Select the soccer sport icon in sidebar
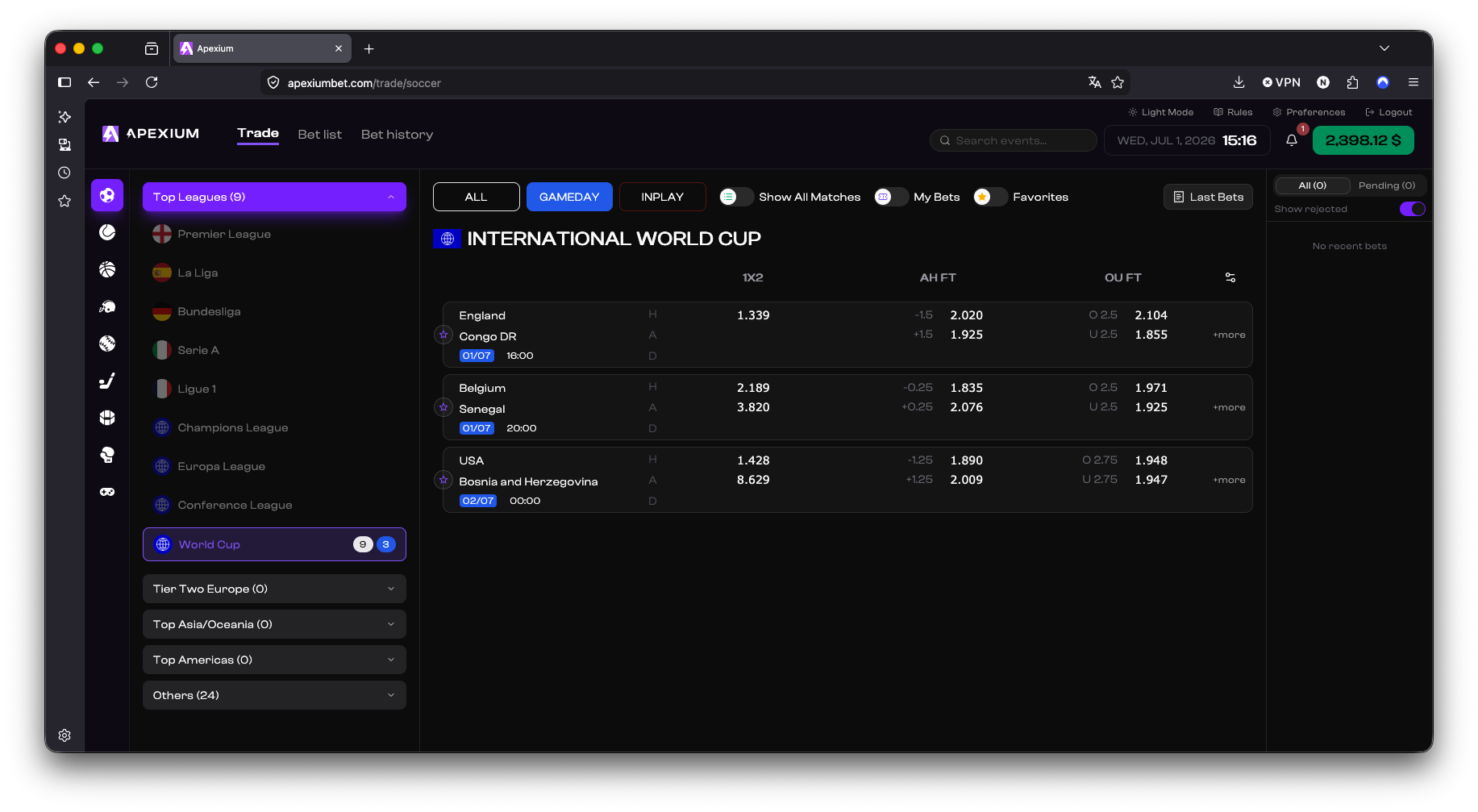This screenshot has width=1478, height=812. [107, 195]
